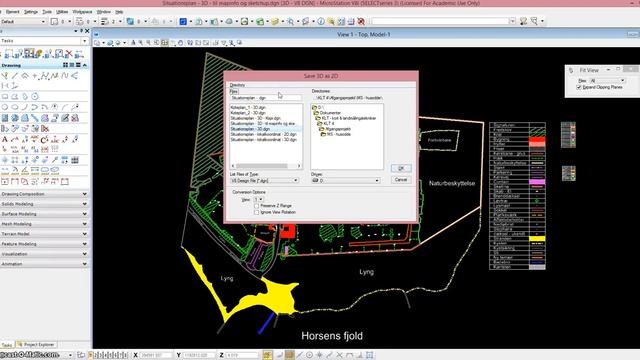The width and height of the screenshot is (640, 360).
Task: Expand the Mesh Modeling task group
Action: click(x=44, y=224)
